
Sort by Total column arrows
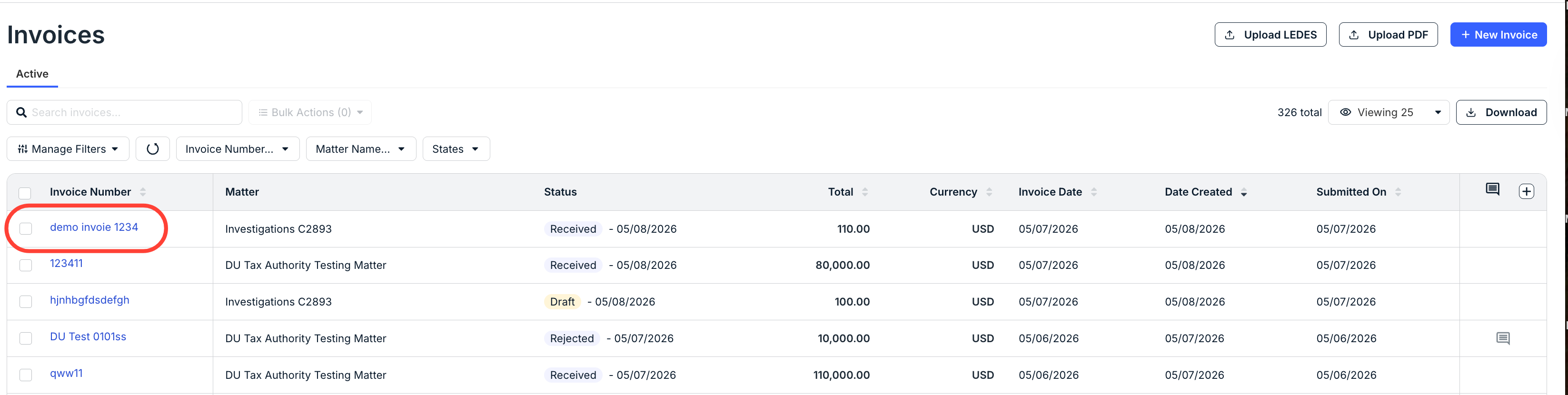(x=865, y=192)
